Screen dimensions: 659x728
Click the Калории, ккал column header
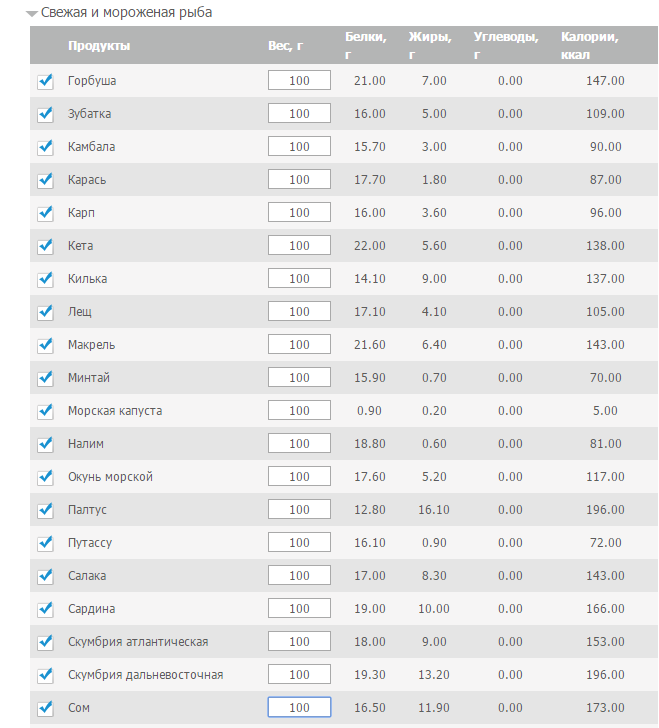pos(589,46)
